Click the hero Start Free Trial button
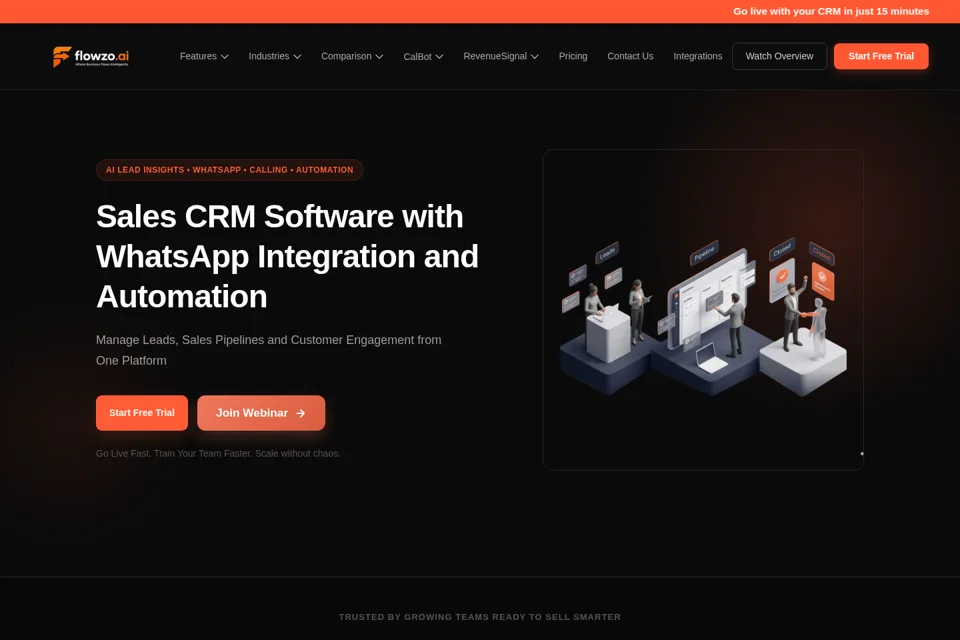Screen dimensions: 960x640 [x=142, y=413]
